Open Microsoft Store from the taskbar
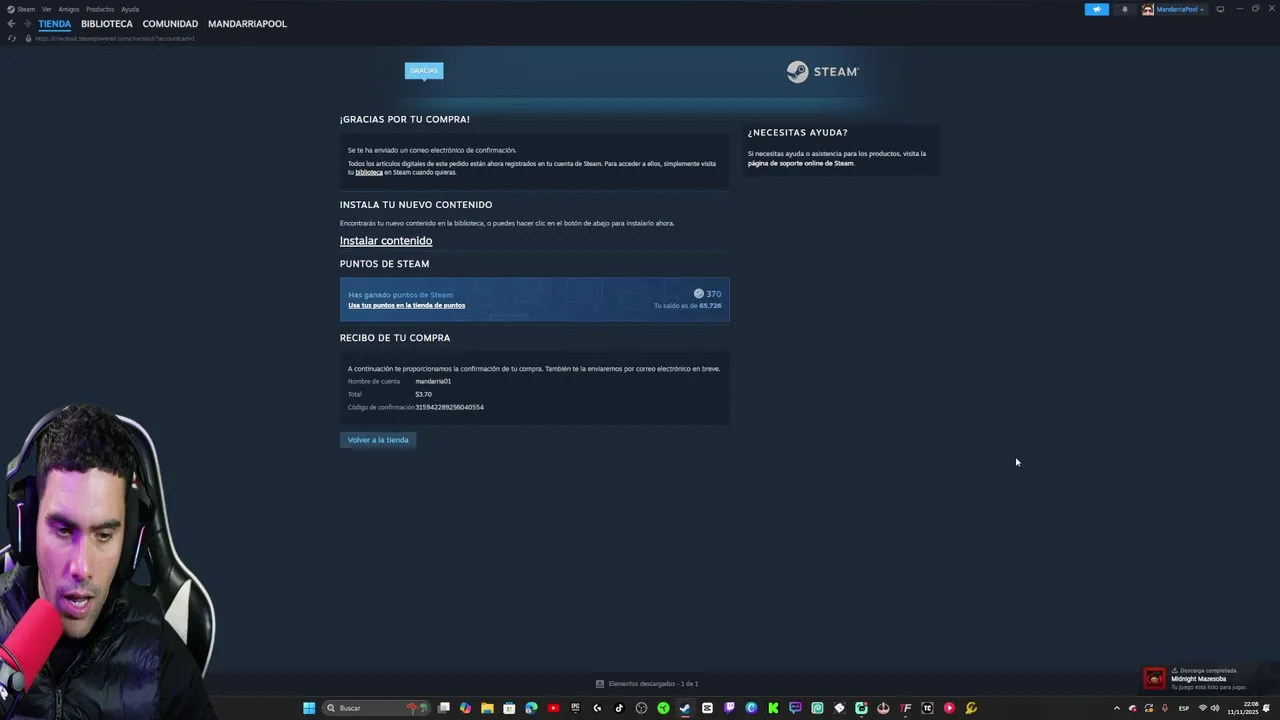The image size is (1280, 720). pos(509,708)
